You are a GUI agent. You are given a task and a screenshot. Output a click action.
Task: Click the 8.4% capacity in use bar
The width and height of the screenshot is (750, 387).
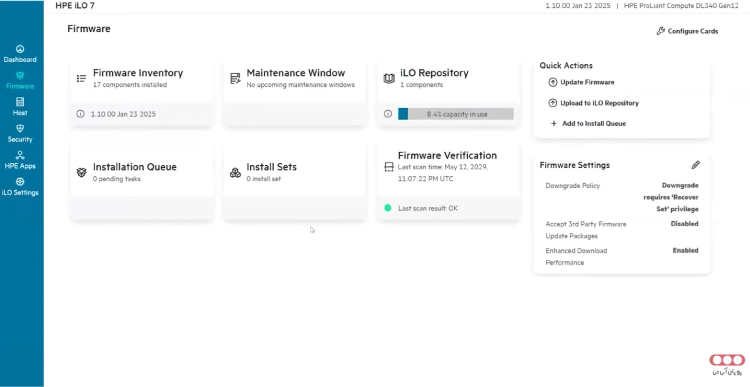click(x=456, y=114)
